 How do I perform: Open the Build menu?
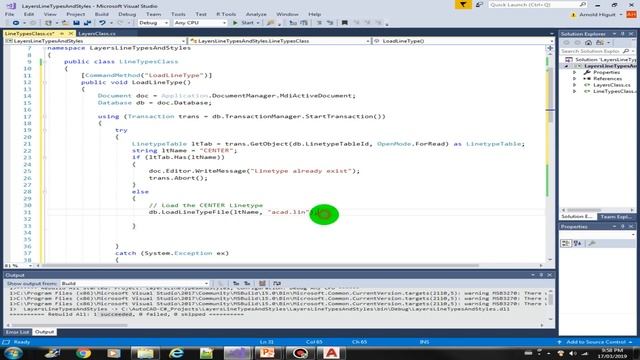(101, 14)
